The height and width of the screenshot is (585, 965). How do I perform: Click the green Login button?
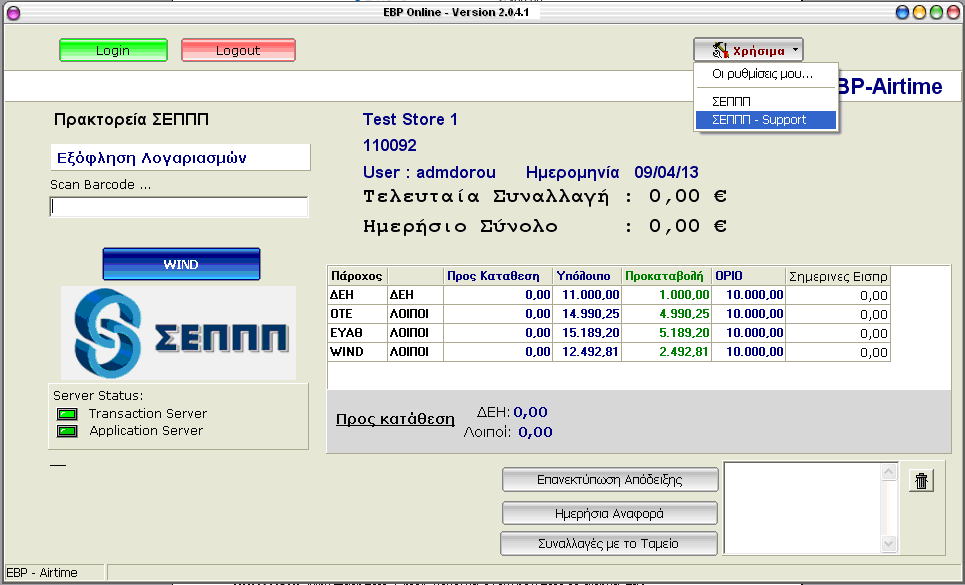click(x=113, y=50)
